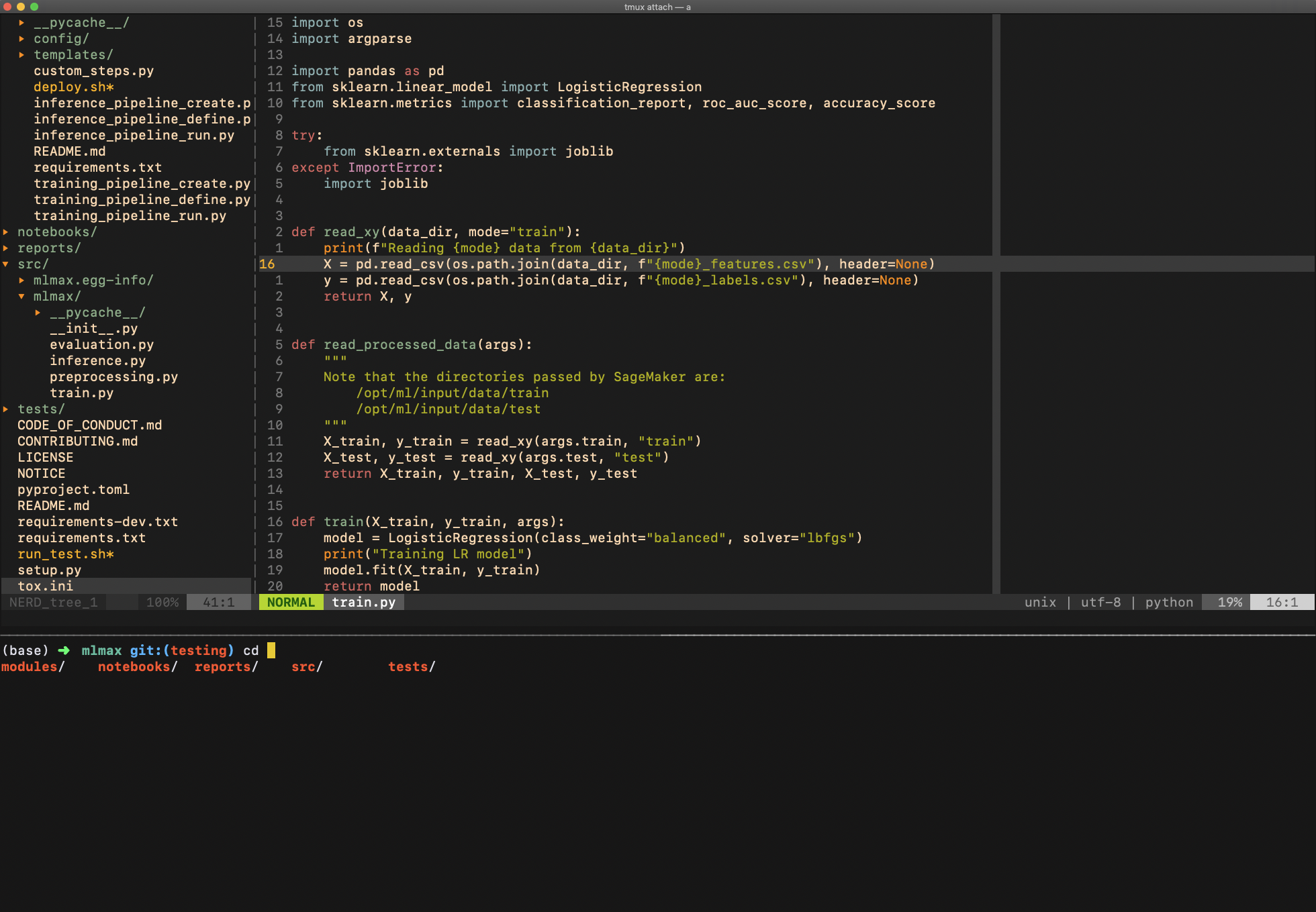This screenshot has height=912, width=1316.
Task: Click the train.py buffer tab in statusline
Action: pyautogui.click(x=363, y=603)
